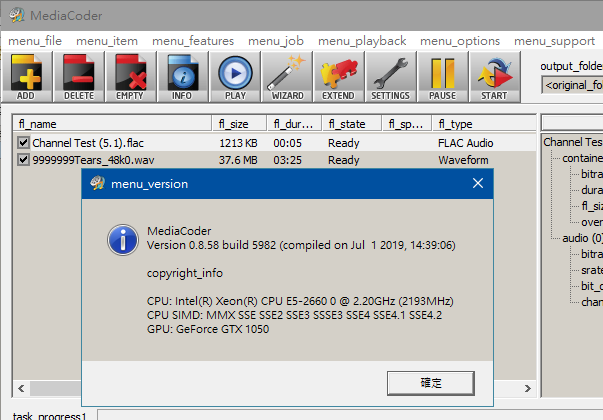Image resolution: width=603 pixels, height=420 pixels.
Task: Select the over property tree item
Action: click(x=592, y=222)
